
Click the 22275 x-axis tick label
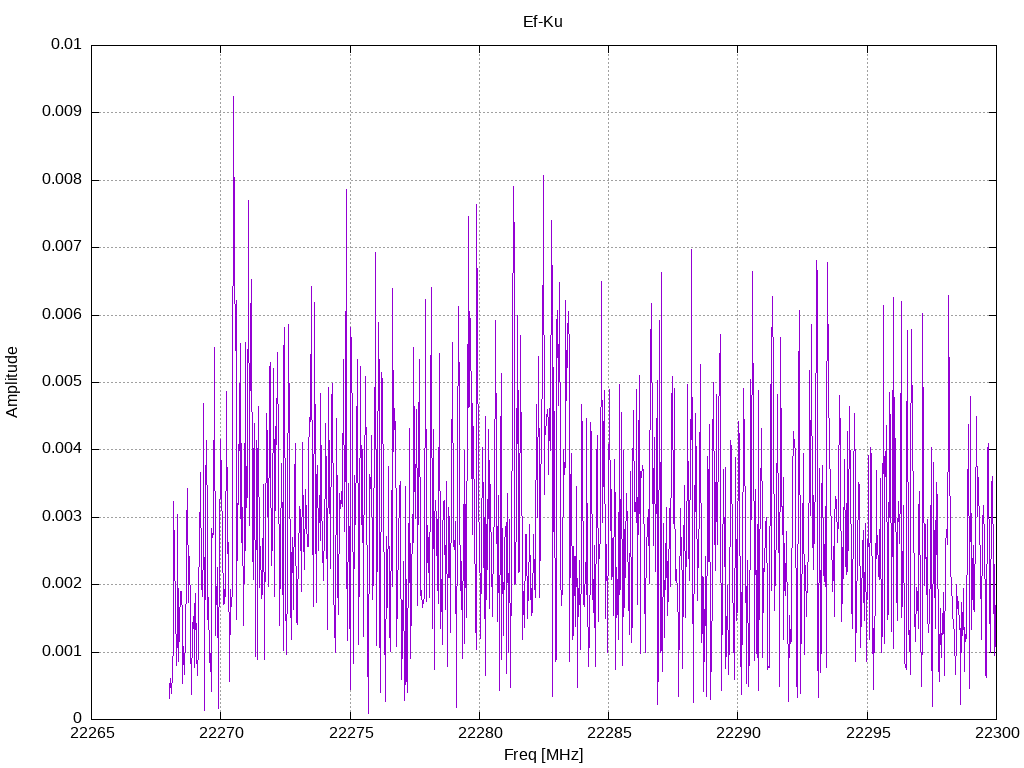pos(351,733)
